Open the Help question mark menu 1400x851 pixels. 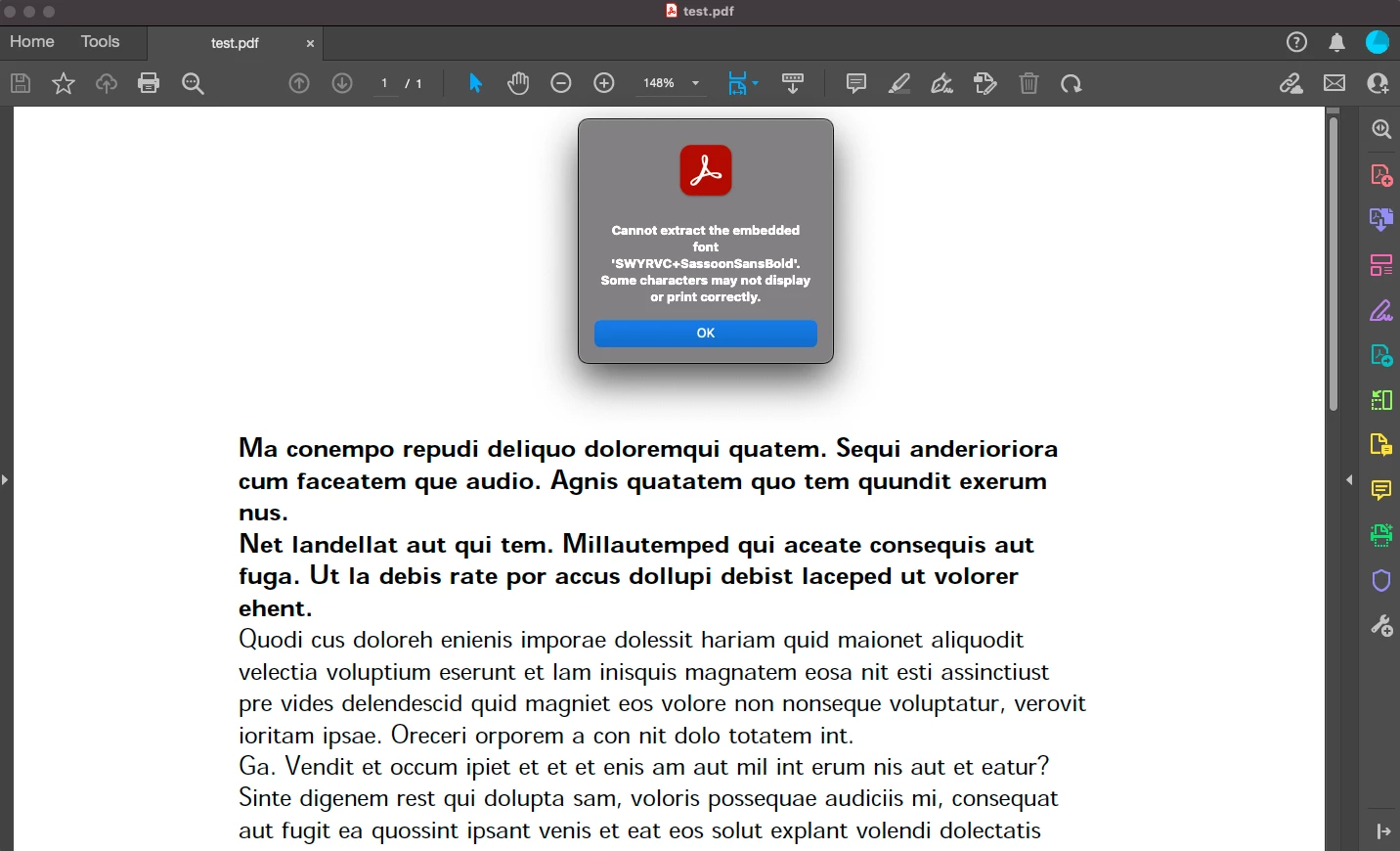click(1296, 42)
